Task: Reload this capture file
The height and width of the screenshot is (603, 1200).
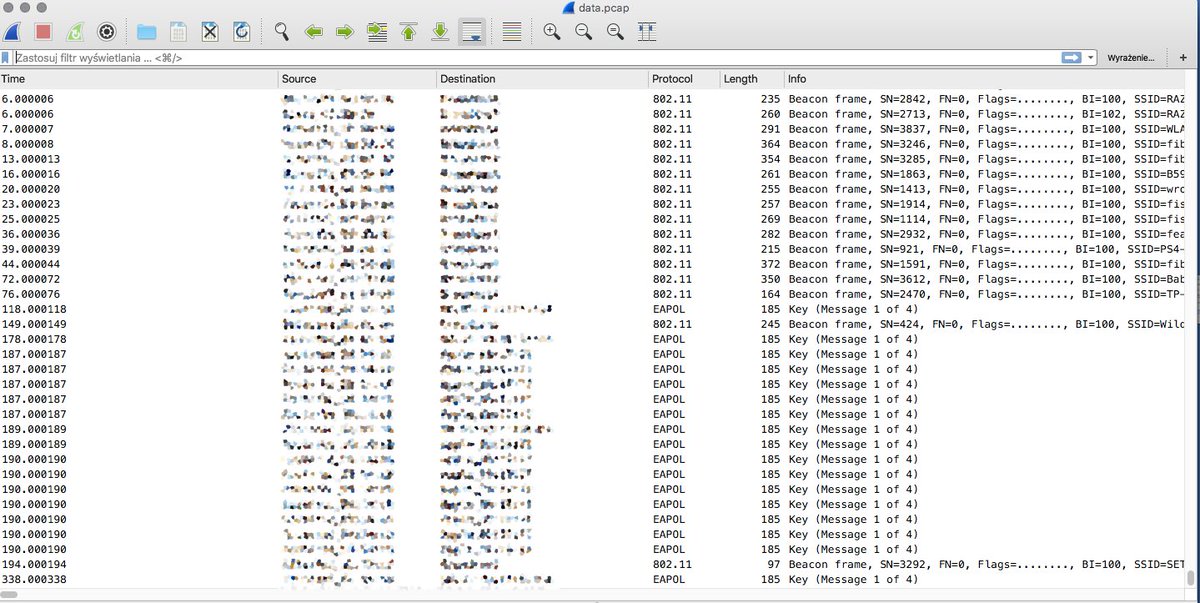Action: [x=242, y=32]
